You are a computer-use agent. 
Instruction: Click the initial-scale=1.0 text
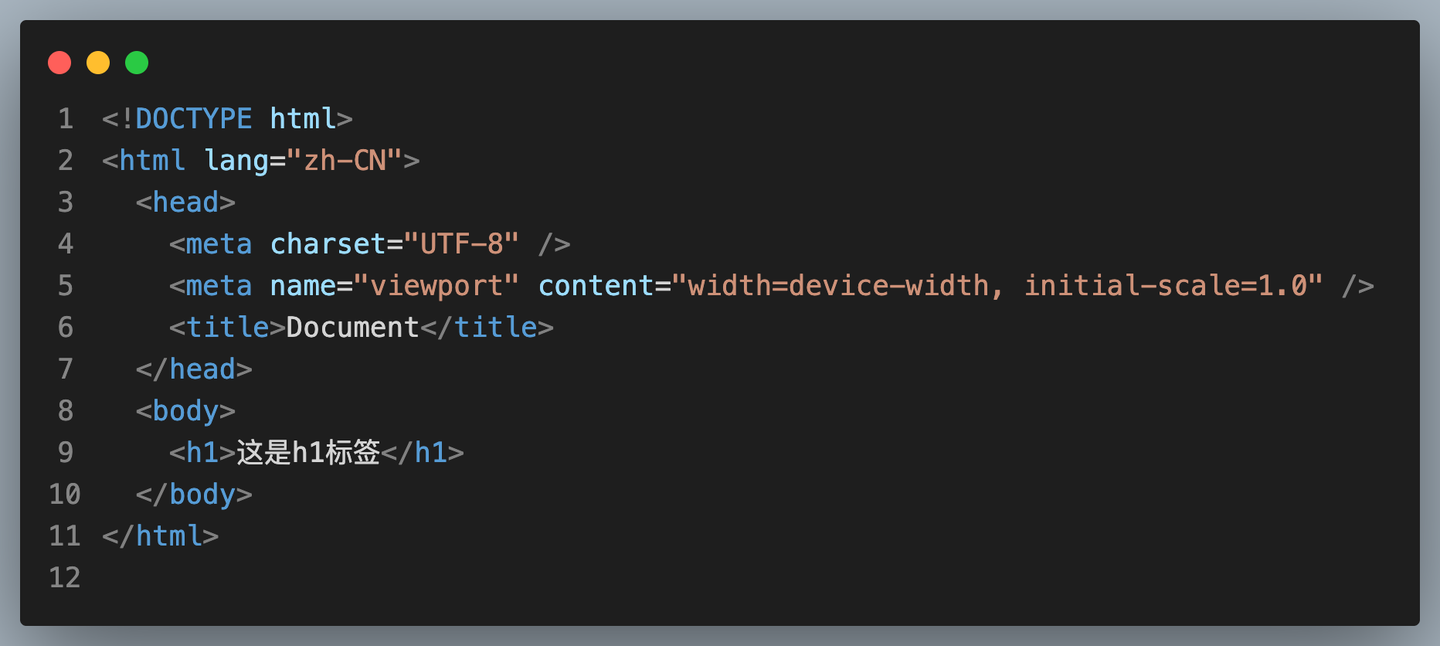tap(1165, 286)
